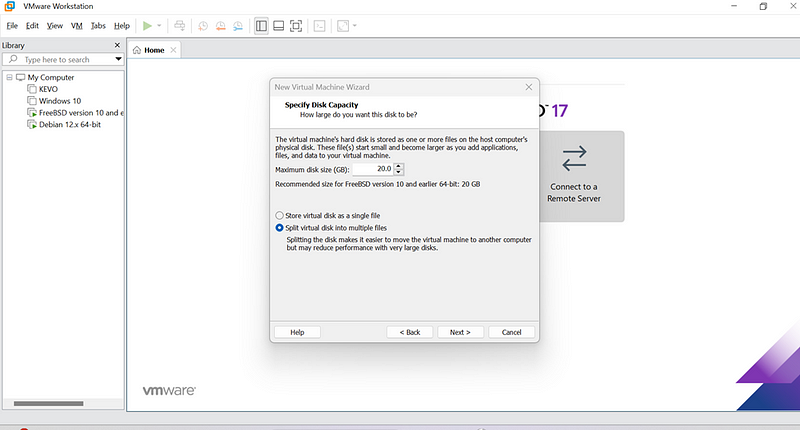Open the Tabs menu

click(98, 26)
